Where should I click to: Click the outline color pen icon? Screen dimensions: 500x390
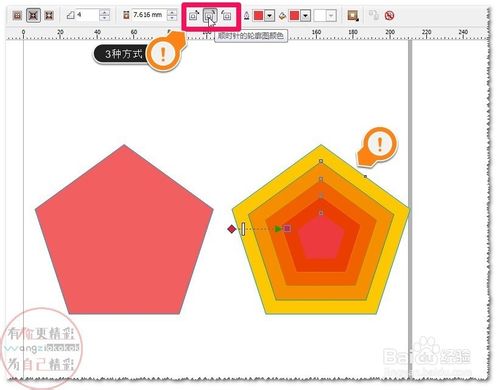click(246, 15)
